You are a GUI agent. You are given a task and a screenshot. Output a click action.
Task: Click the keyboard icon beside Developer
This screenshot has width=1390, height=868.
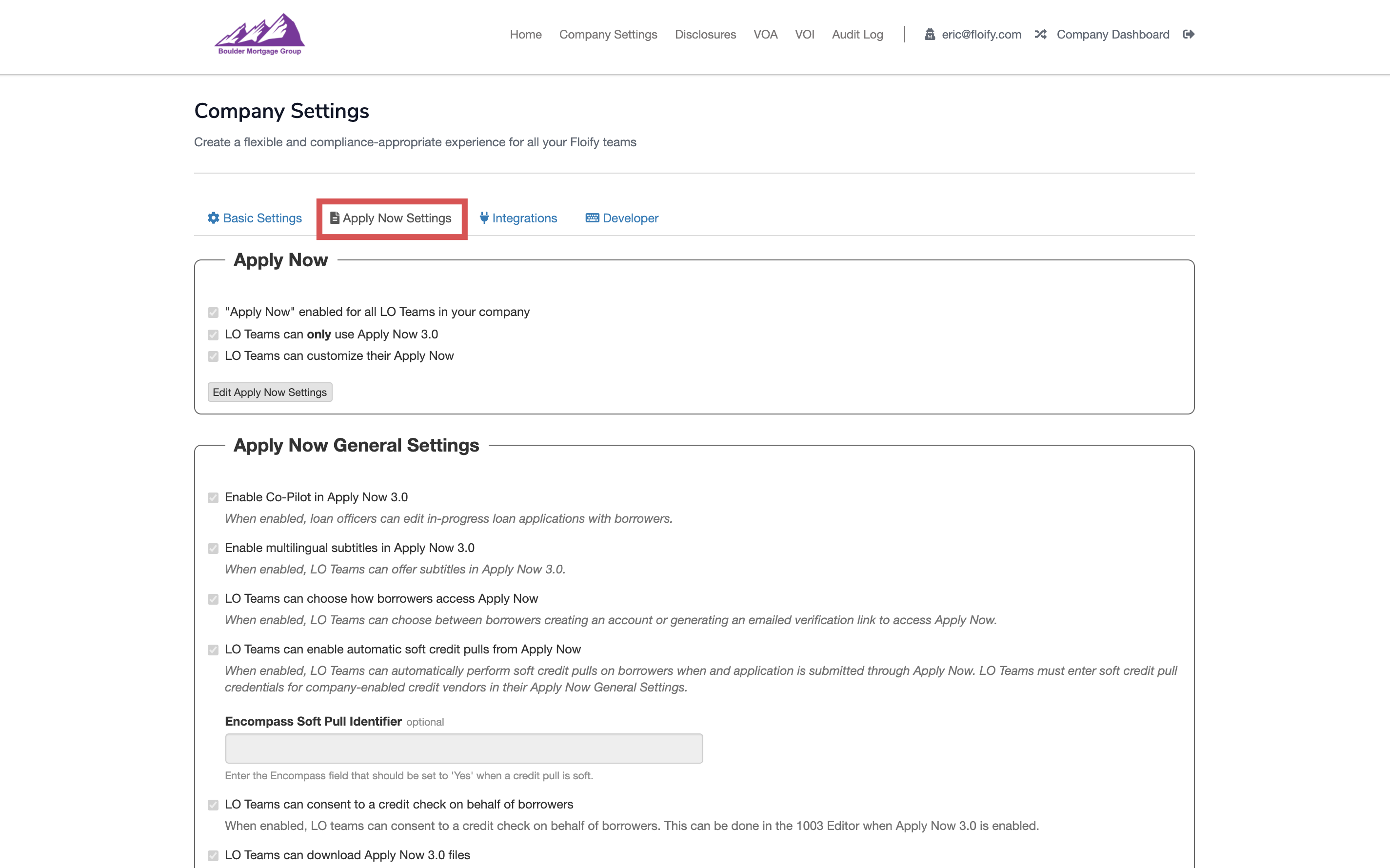pyautogui.click(x=592, y=218)
